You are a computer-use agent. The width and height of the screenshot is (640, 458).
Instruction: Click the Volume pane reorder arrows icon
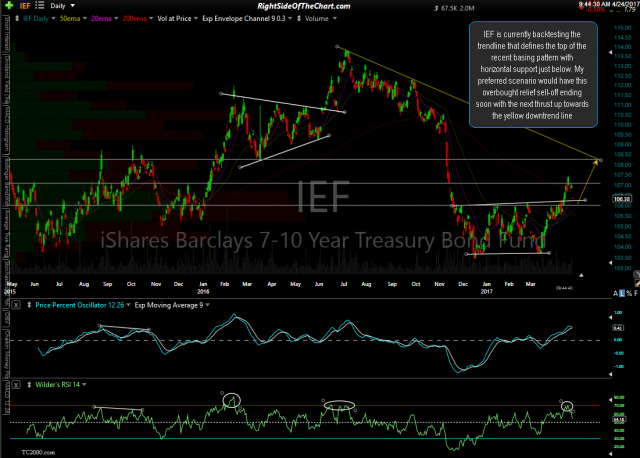coord(299,18)
